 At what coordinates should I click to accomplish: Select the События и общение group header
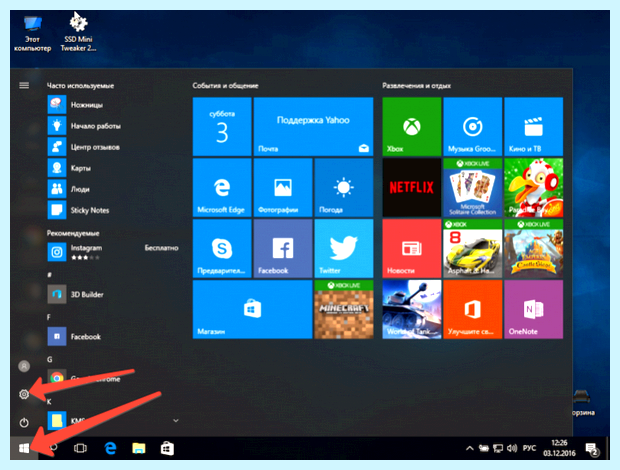[x=225, y=85]
